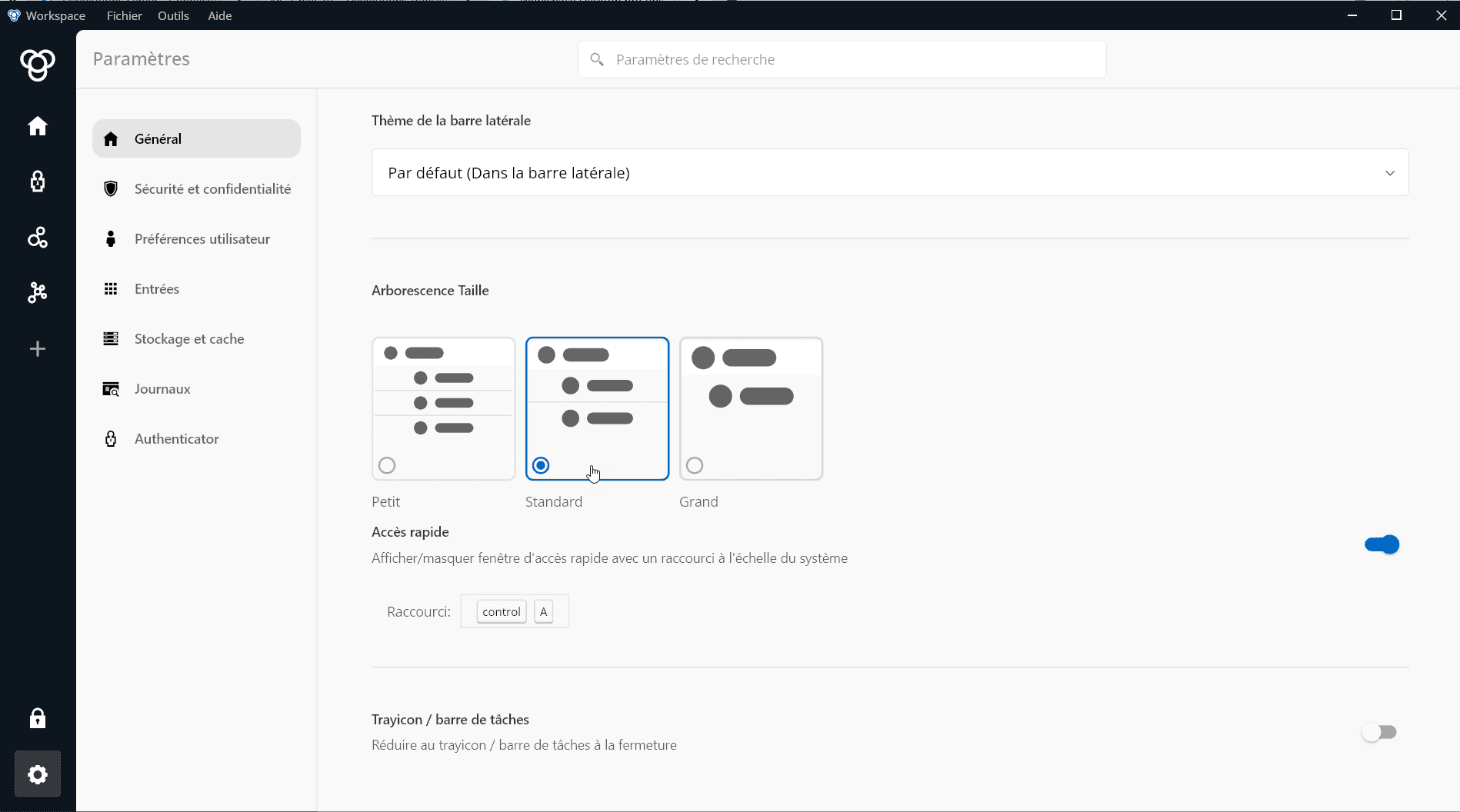The image size is (1460, 812).
Task: Open the Aide menu
Action: tap(219, 15)
